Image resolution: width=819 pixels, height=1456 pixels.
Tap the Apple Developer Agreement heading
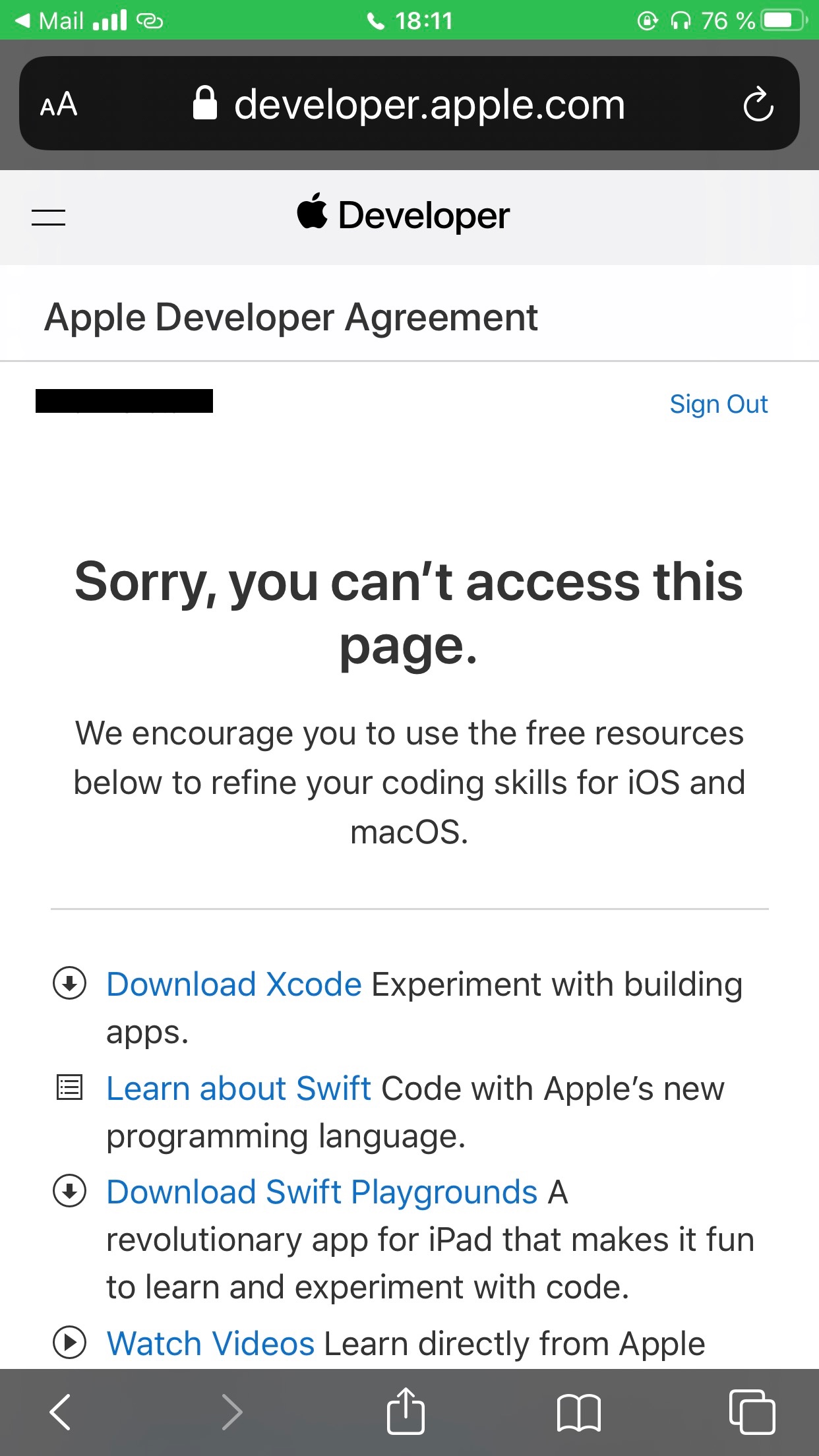(291, 317)
